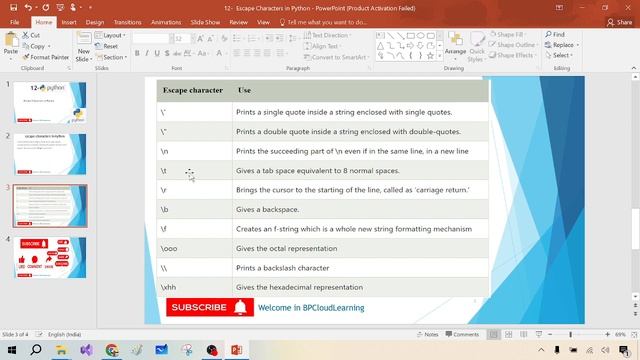Click the Find button

point(555,35)
